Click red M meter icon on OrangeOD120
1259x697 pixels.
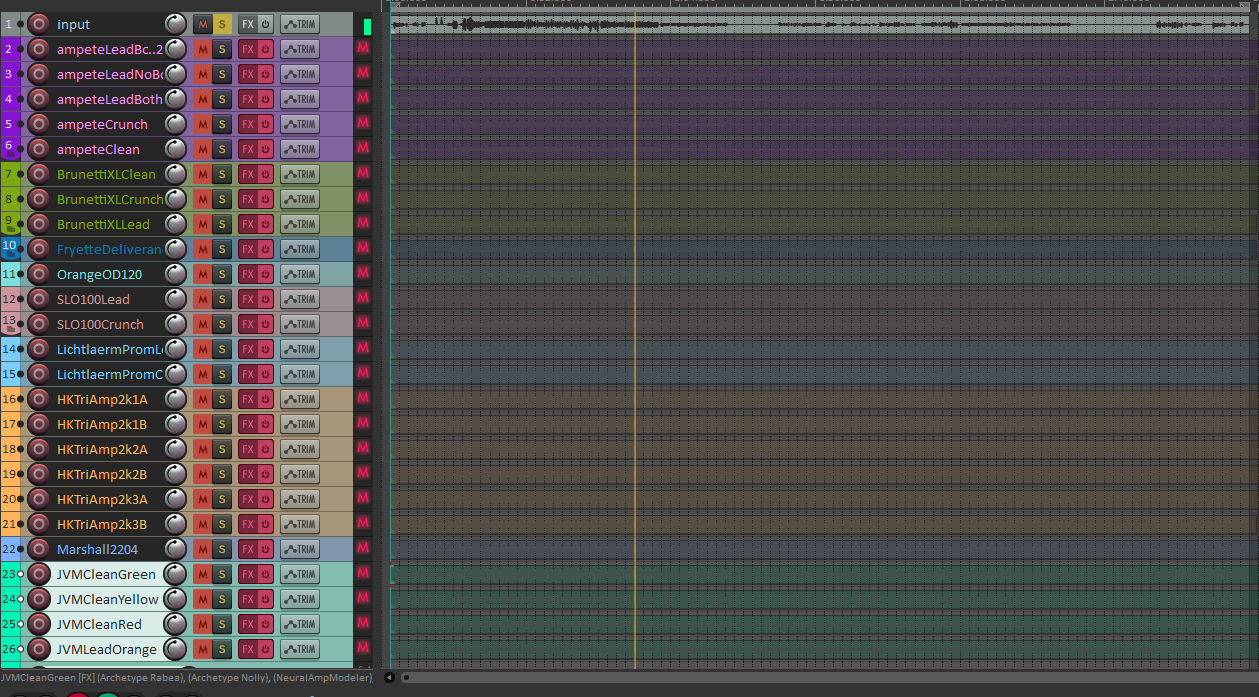pos(363,273)
